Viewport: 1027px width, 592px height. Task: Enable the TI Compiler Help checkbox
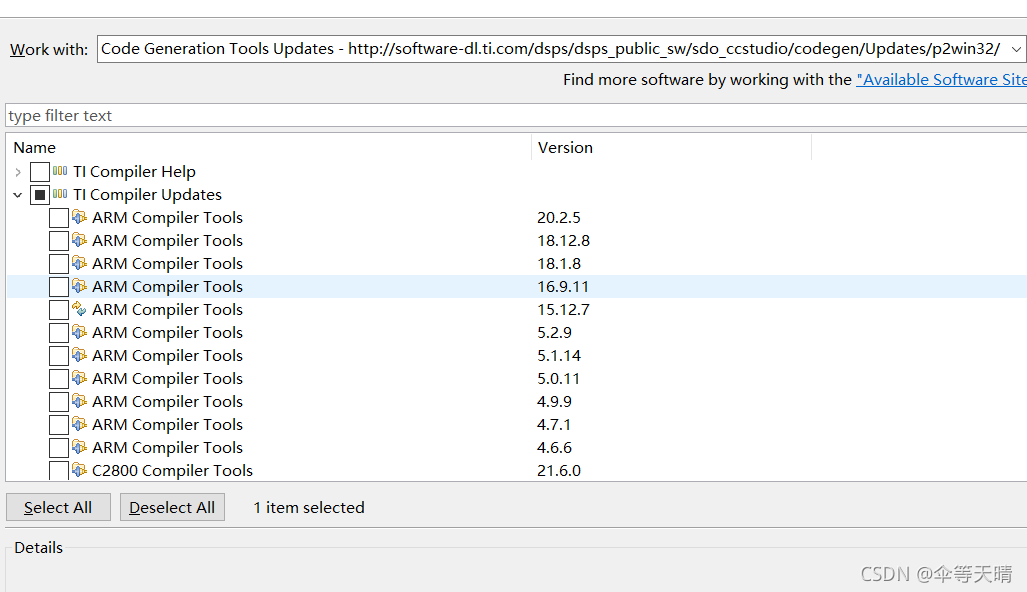tap(40, 171)
